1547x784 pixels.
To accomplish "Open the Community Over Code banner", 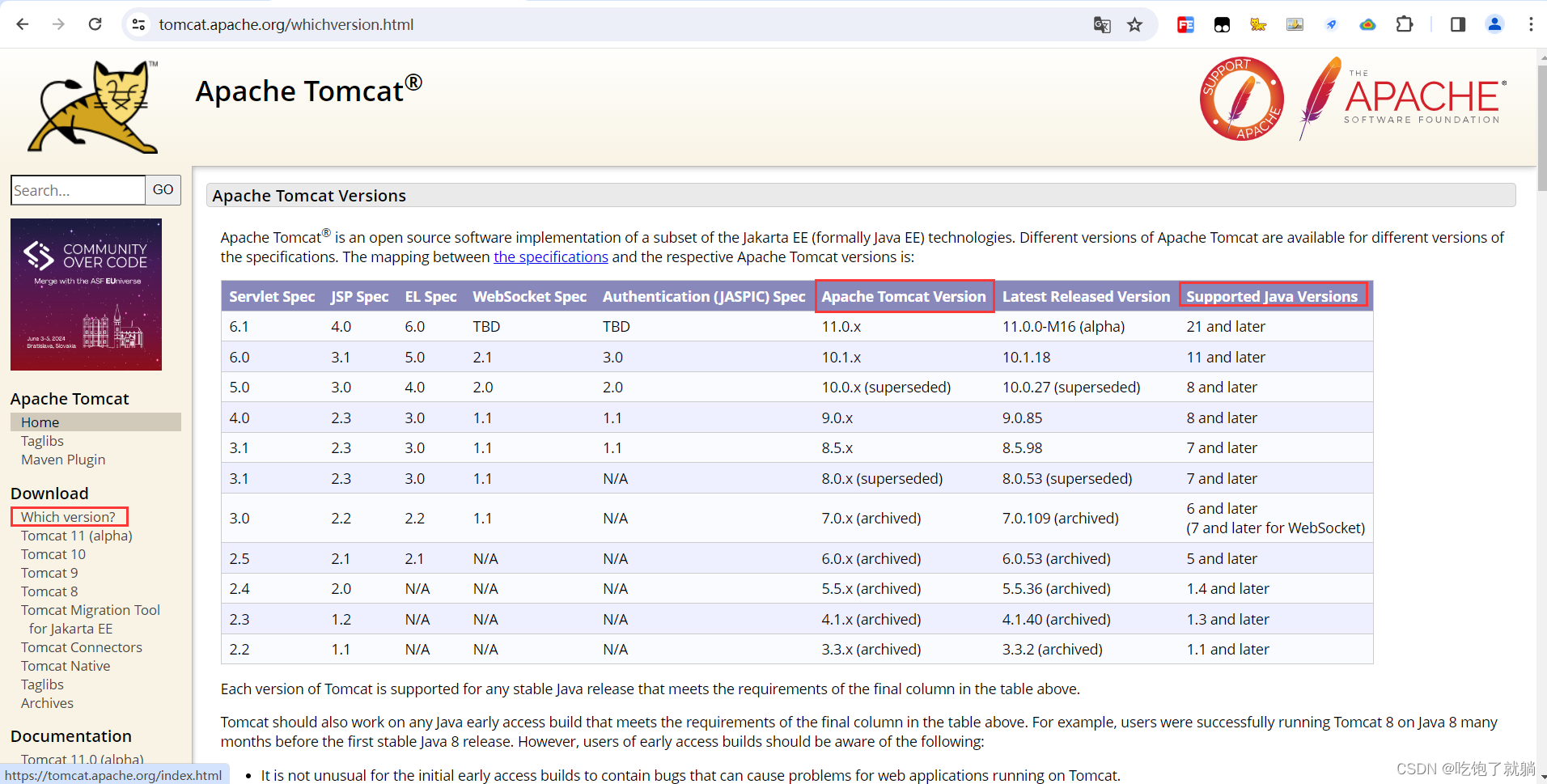I will coord(86,295).
